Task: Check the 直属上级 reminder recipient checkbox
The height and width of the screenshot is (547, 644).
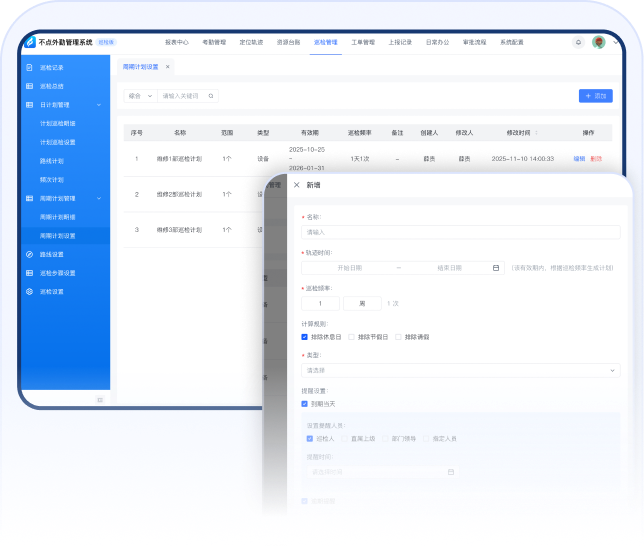Action: 344,438
